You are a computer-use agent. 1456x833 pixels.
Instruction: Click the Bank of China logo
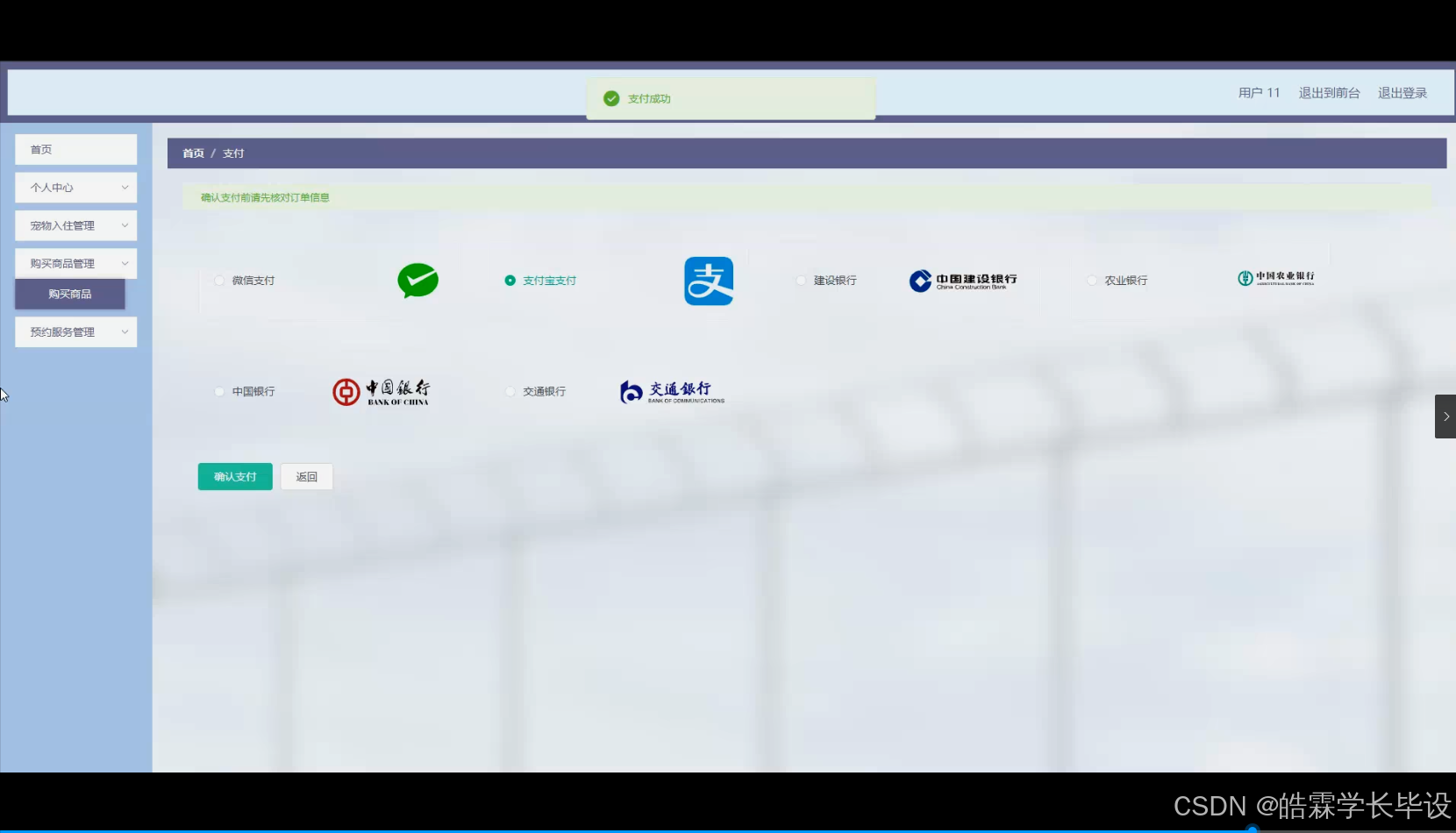[382, 391]
